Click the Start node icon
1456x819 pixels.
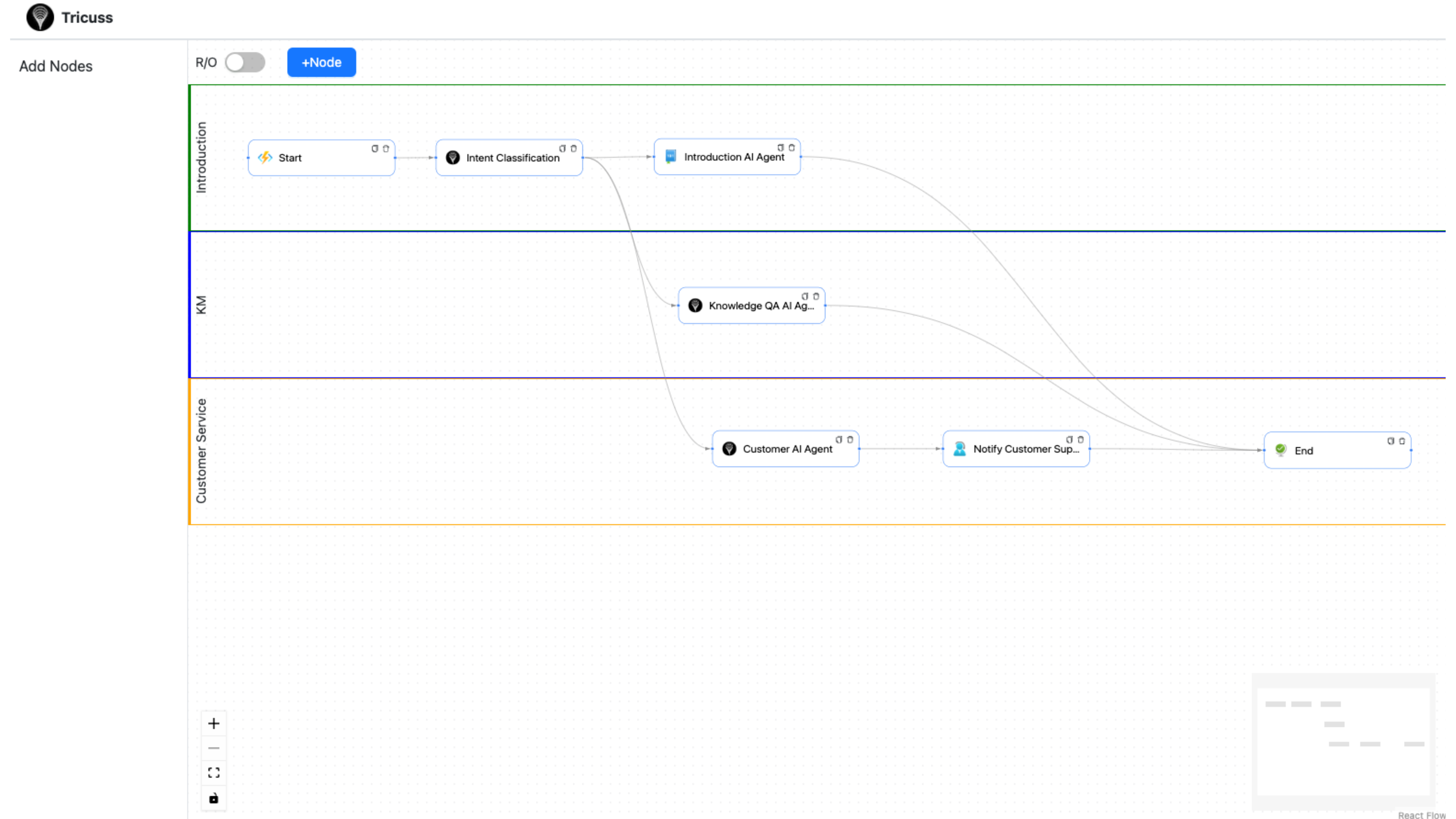(x=265, y=157)
